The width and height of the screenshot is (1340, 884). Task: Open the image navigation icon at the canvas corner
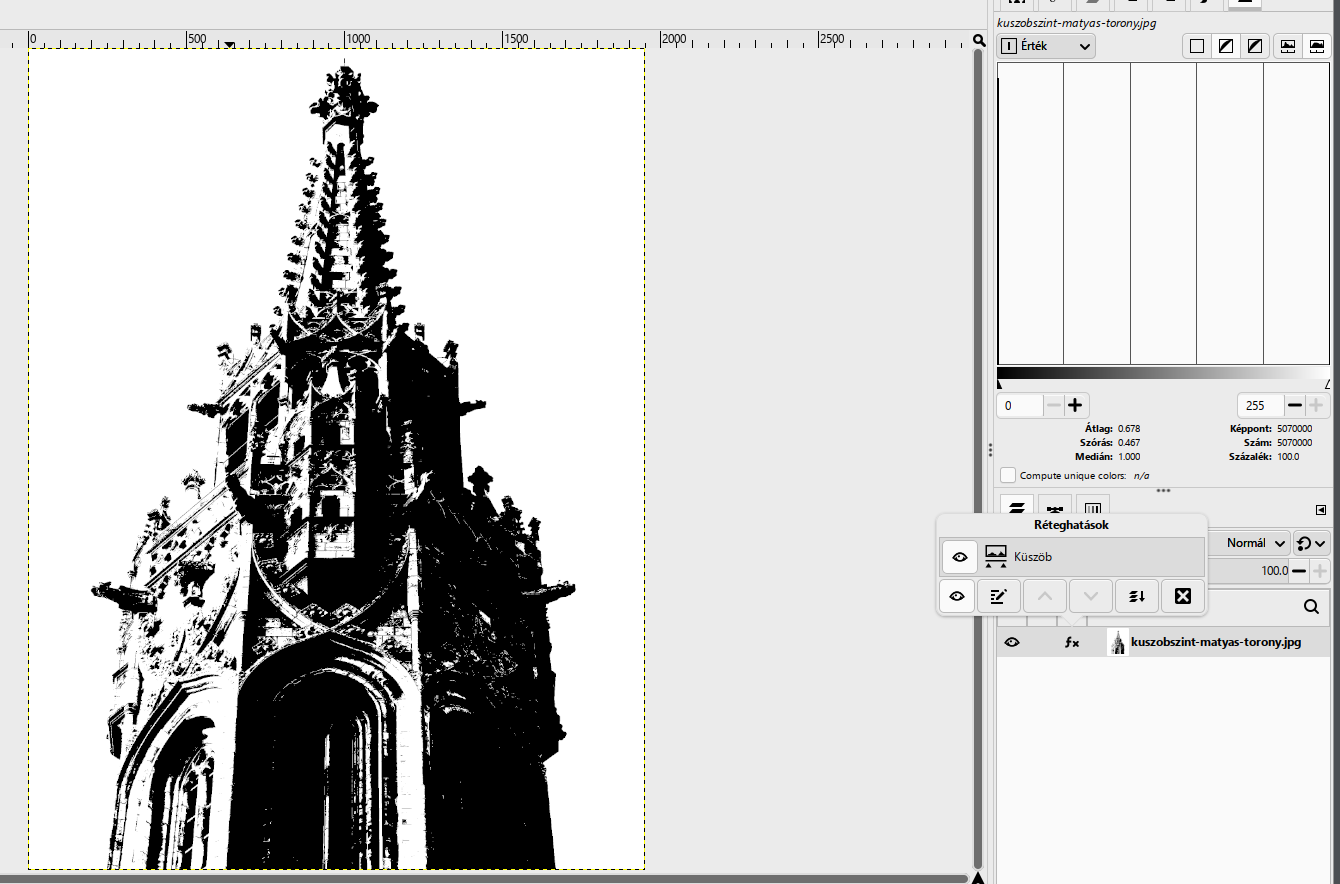pos(979,878)
